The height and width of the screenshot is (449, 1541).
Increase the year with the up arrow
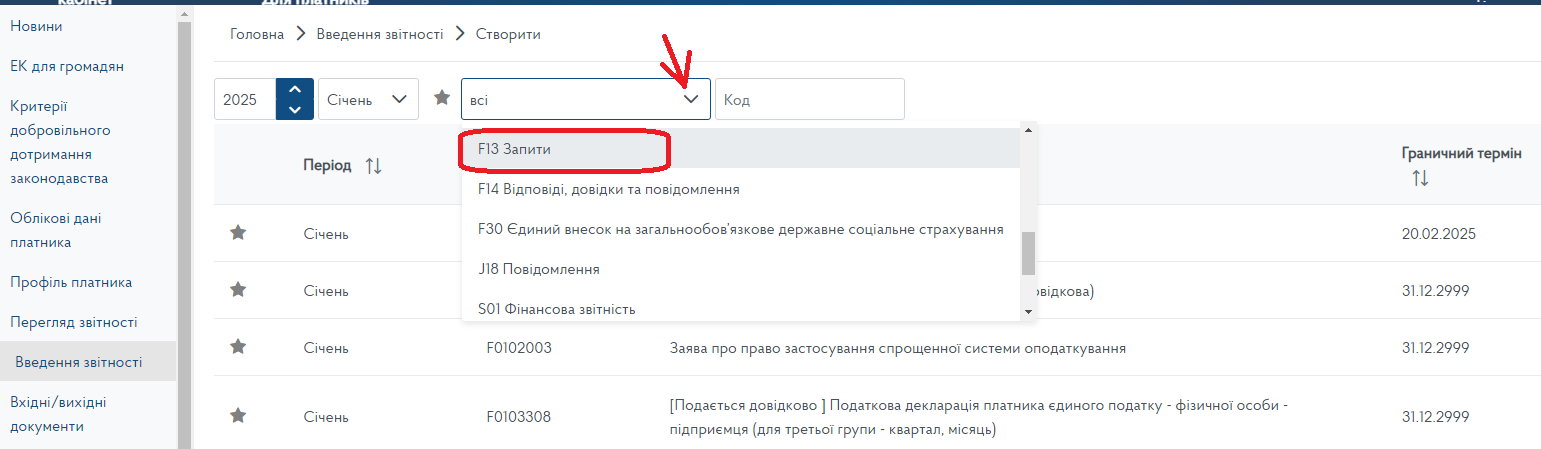click(294, 90)
